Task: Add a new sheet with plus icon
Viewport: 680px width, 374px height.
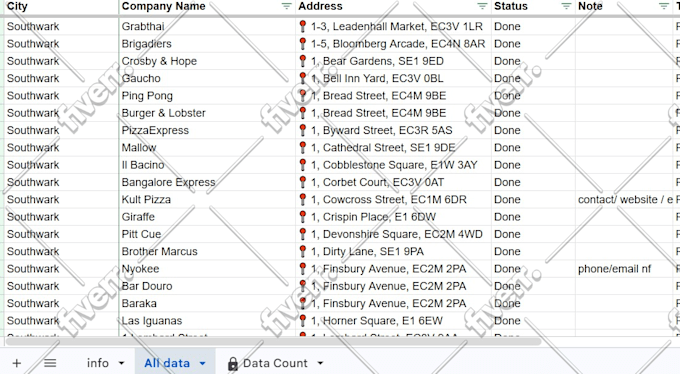Action: tap(16, 363)
